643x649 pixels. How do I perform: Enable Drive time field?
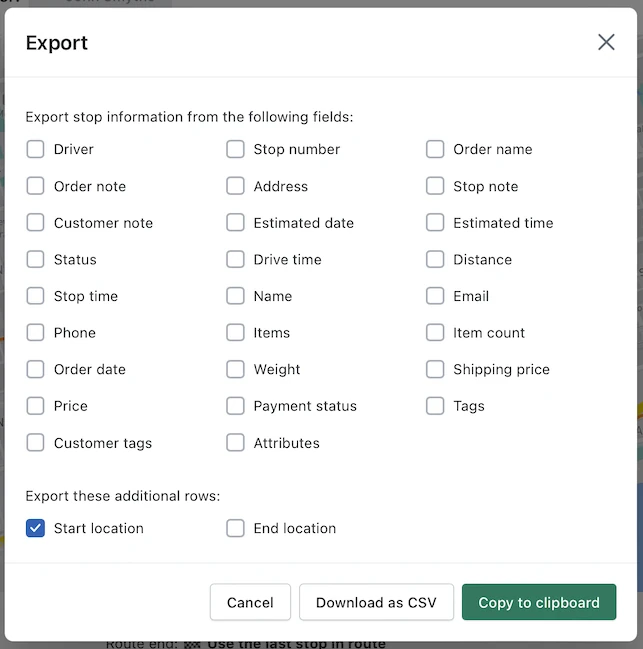[x=235, y=260]
